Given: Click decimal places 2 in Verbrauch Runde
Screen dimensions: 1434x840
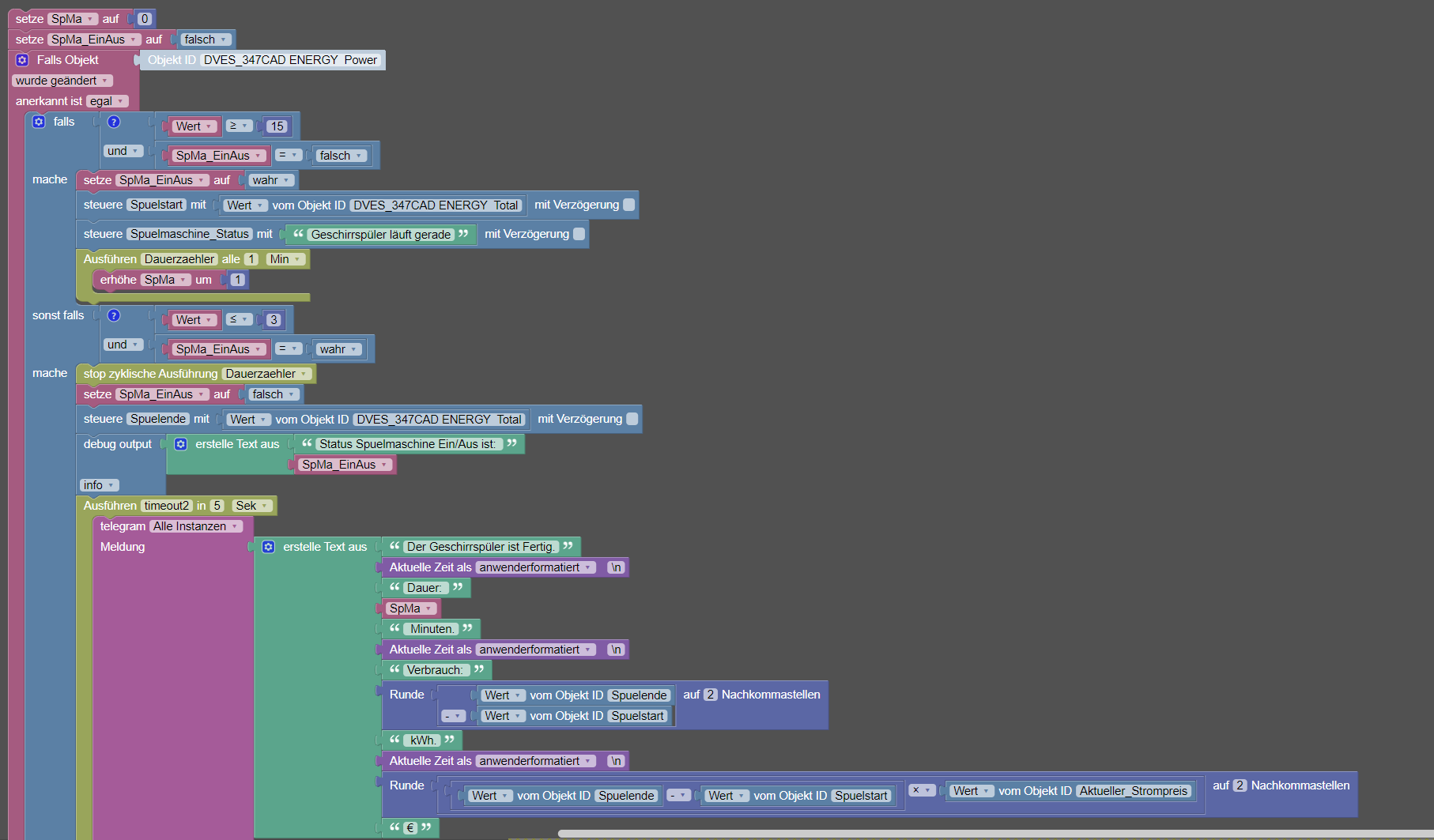Looking at the screenshot, I should coord(711,695).
